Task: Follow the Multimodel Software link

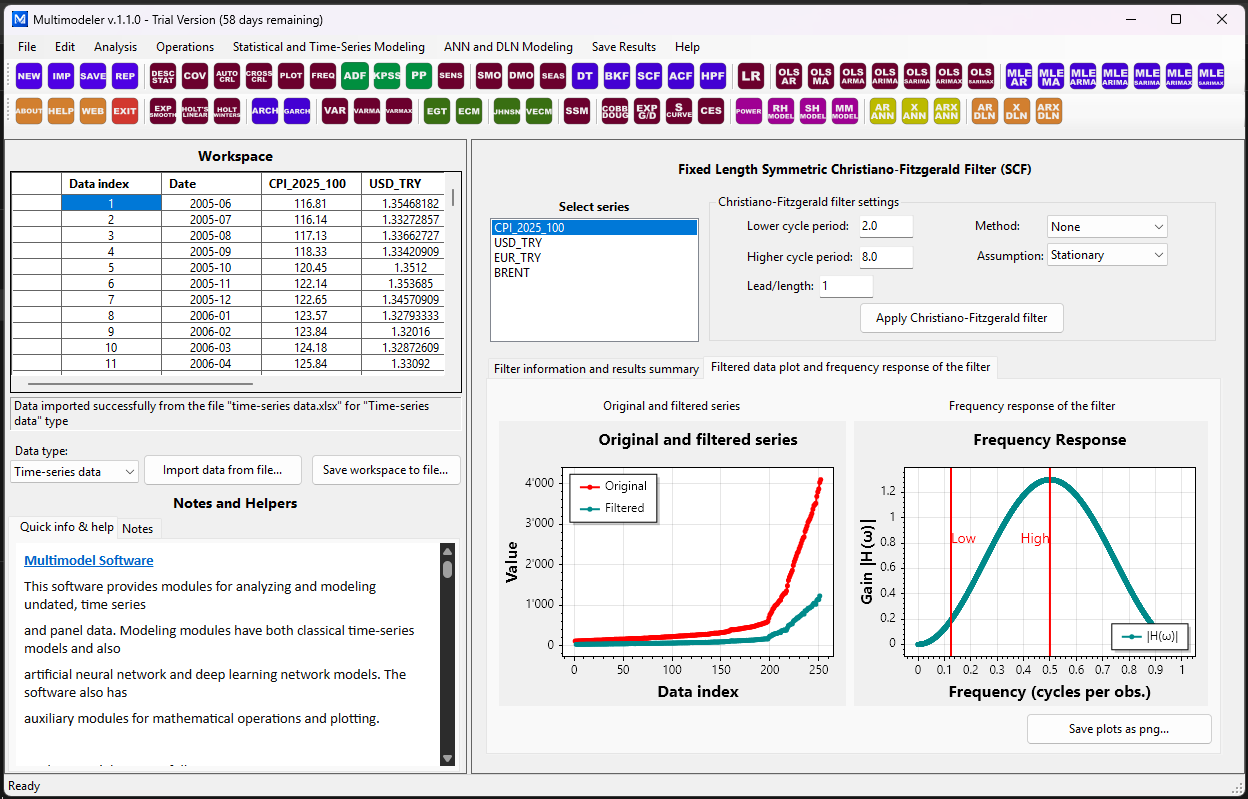Action: point(89,560)
